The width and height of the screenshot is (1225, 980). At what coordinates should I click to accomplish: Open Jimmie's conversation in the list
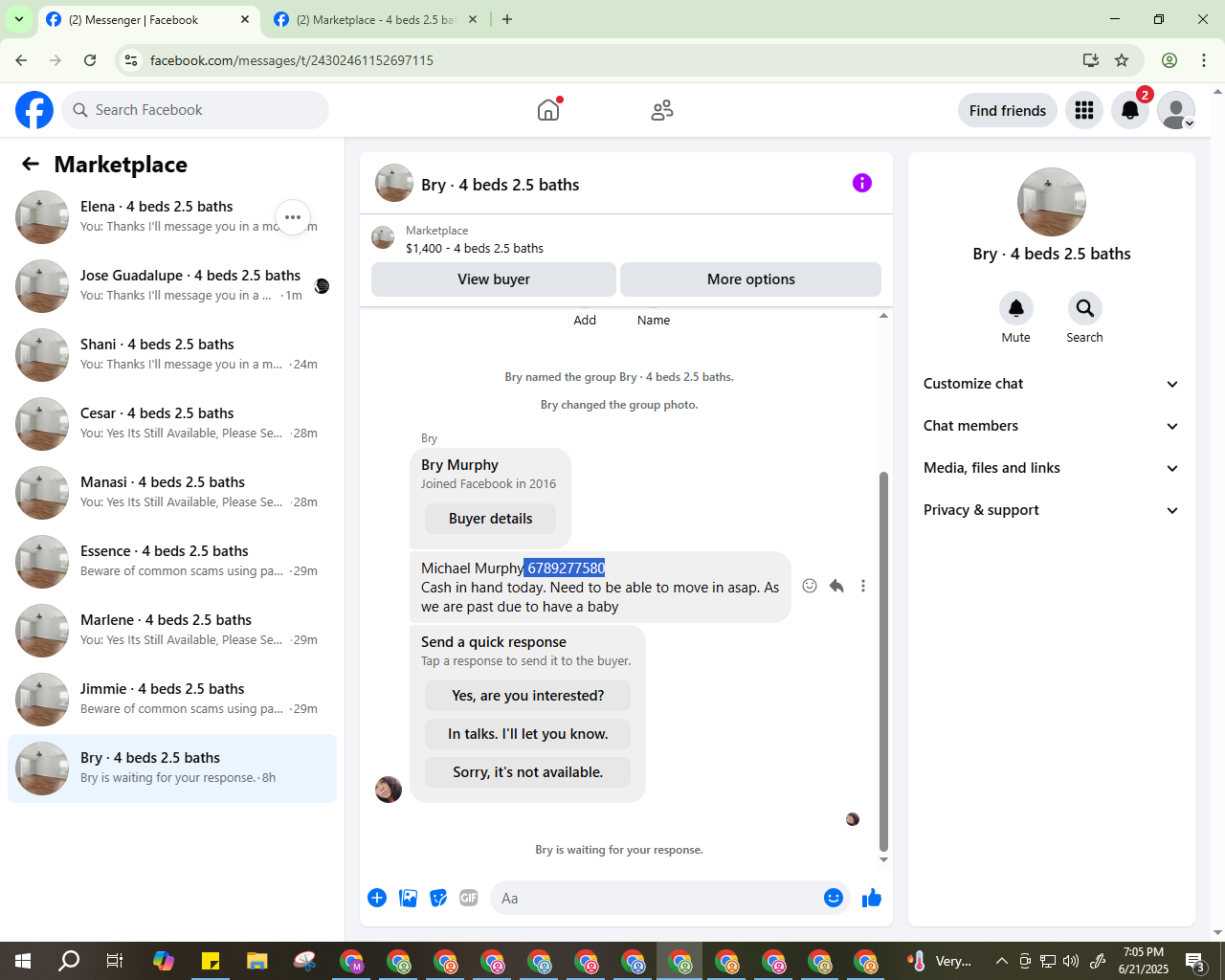(172, 700)
